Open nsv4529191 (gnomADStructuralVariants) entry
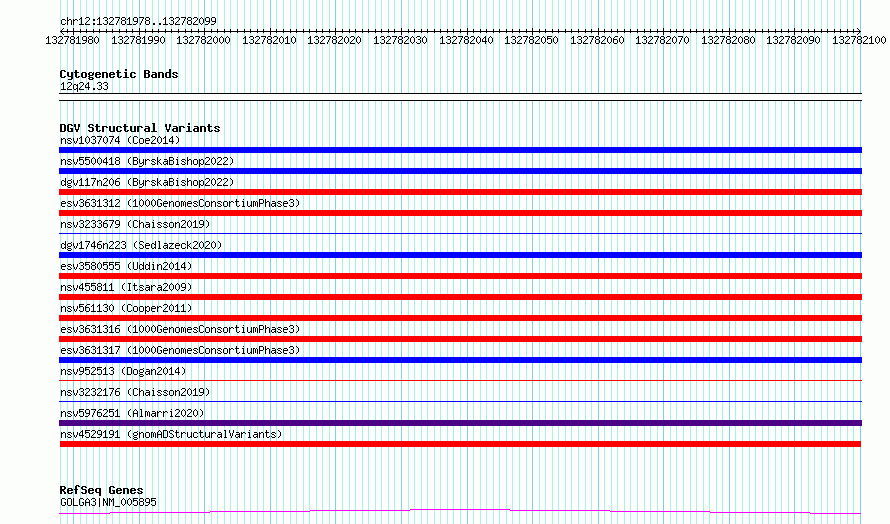 pos(171,434)
